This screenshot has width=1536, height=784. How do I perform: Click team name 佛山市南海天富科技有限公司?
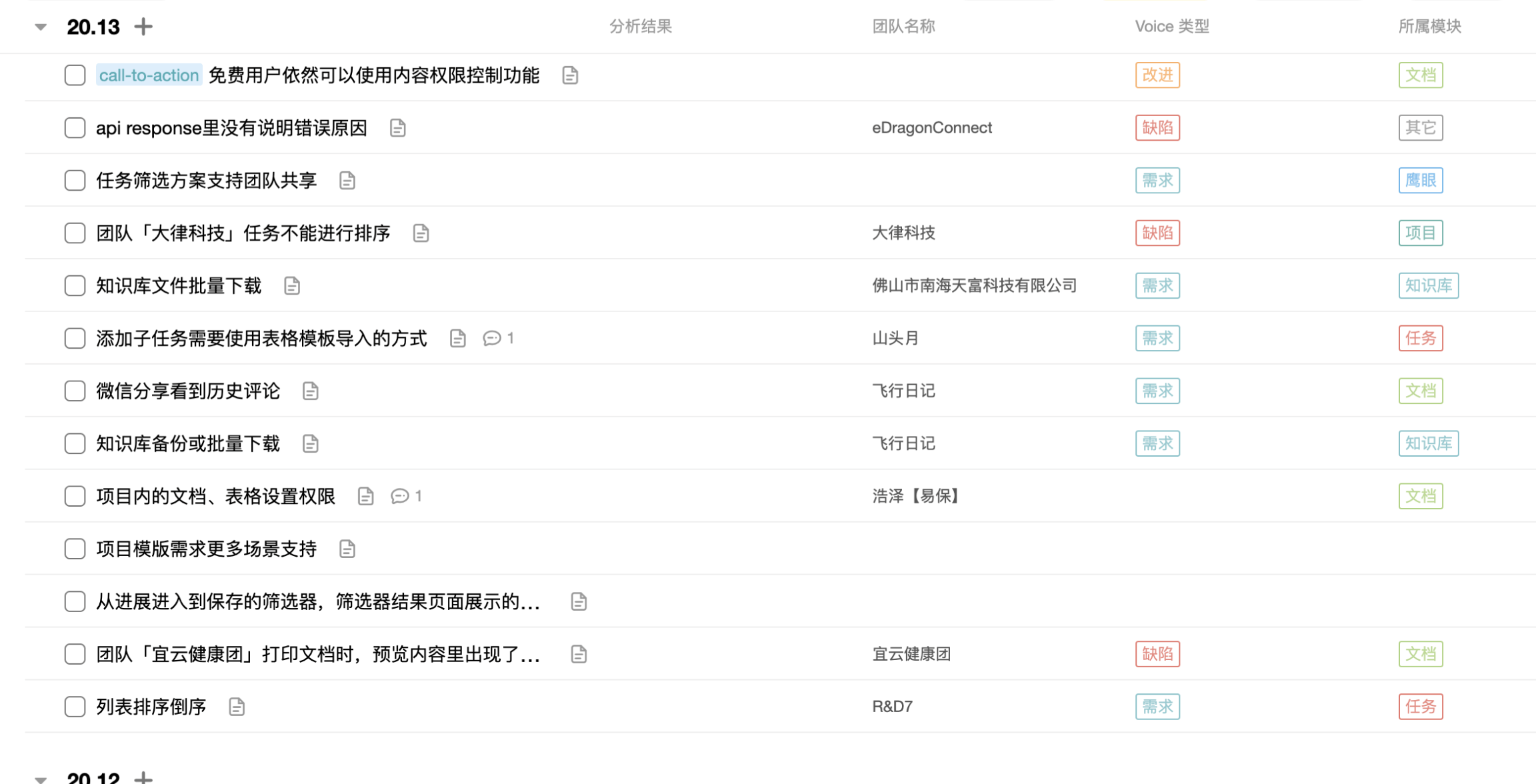[975, 286]
